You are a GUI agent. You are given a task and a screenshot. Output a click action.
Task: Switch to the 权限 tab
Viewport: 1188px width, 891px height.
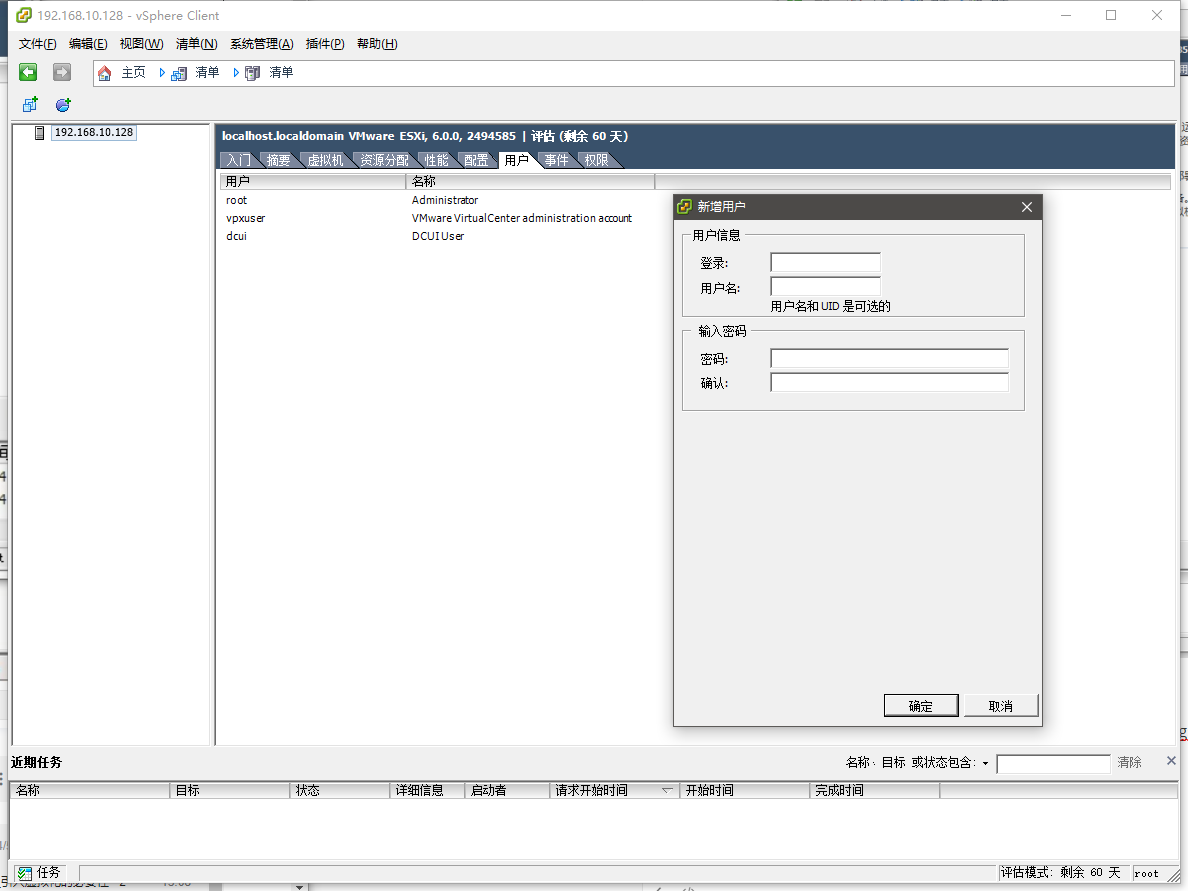click(x=597, y=160)
